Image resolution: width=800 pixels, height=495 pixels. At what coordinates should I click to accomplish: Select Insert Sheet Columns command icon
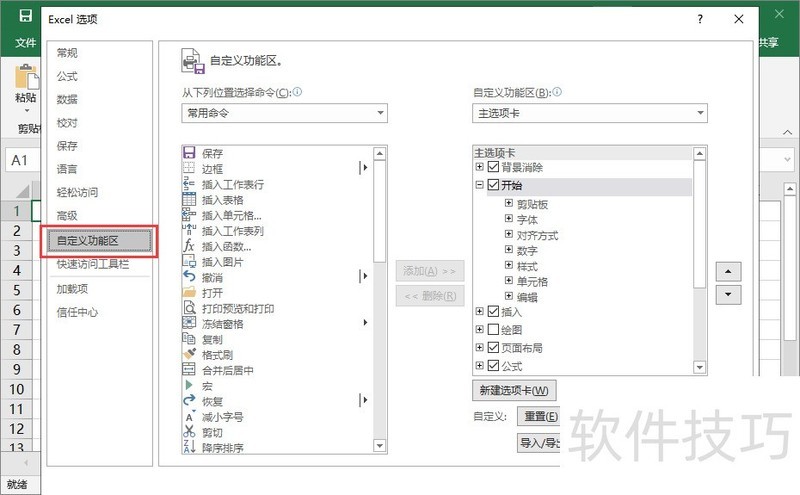(x=189, y=230)
